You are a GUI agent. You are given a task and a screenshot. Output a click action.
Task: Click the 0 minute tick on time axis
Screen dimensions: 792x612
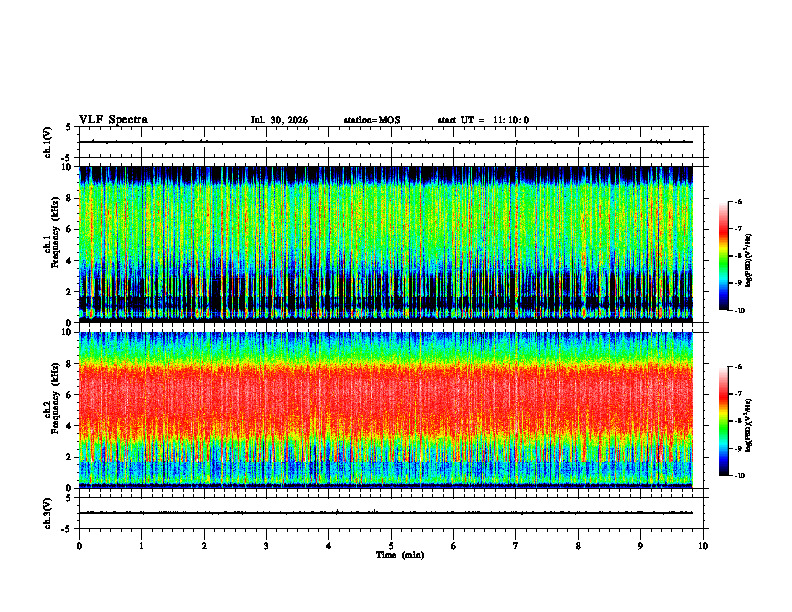[79, 546]
